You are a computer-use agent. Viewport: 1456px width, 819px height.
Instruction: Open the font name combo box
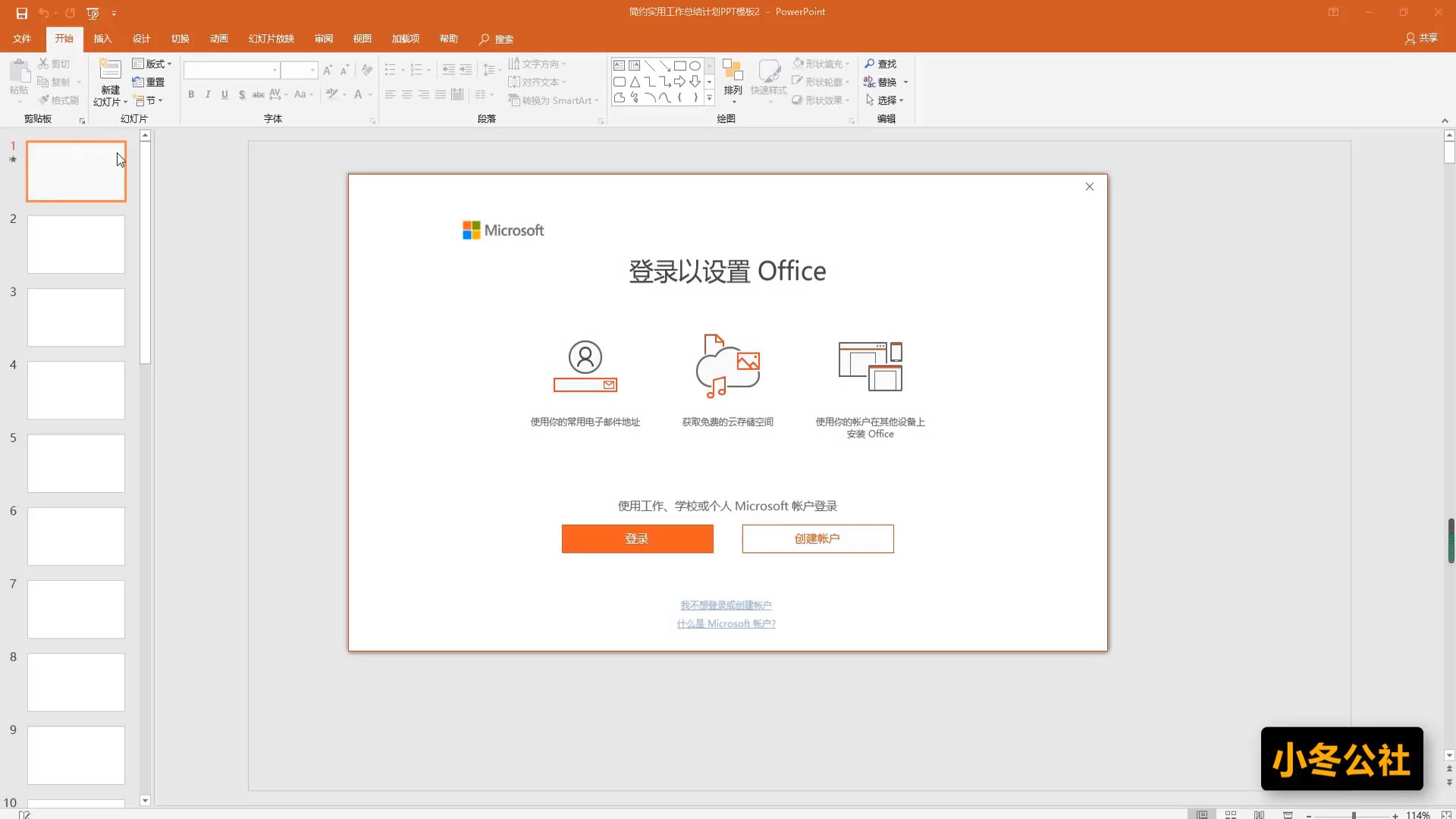pyautogui.click(x=231, y=70)
